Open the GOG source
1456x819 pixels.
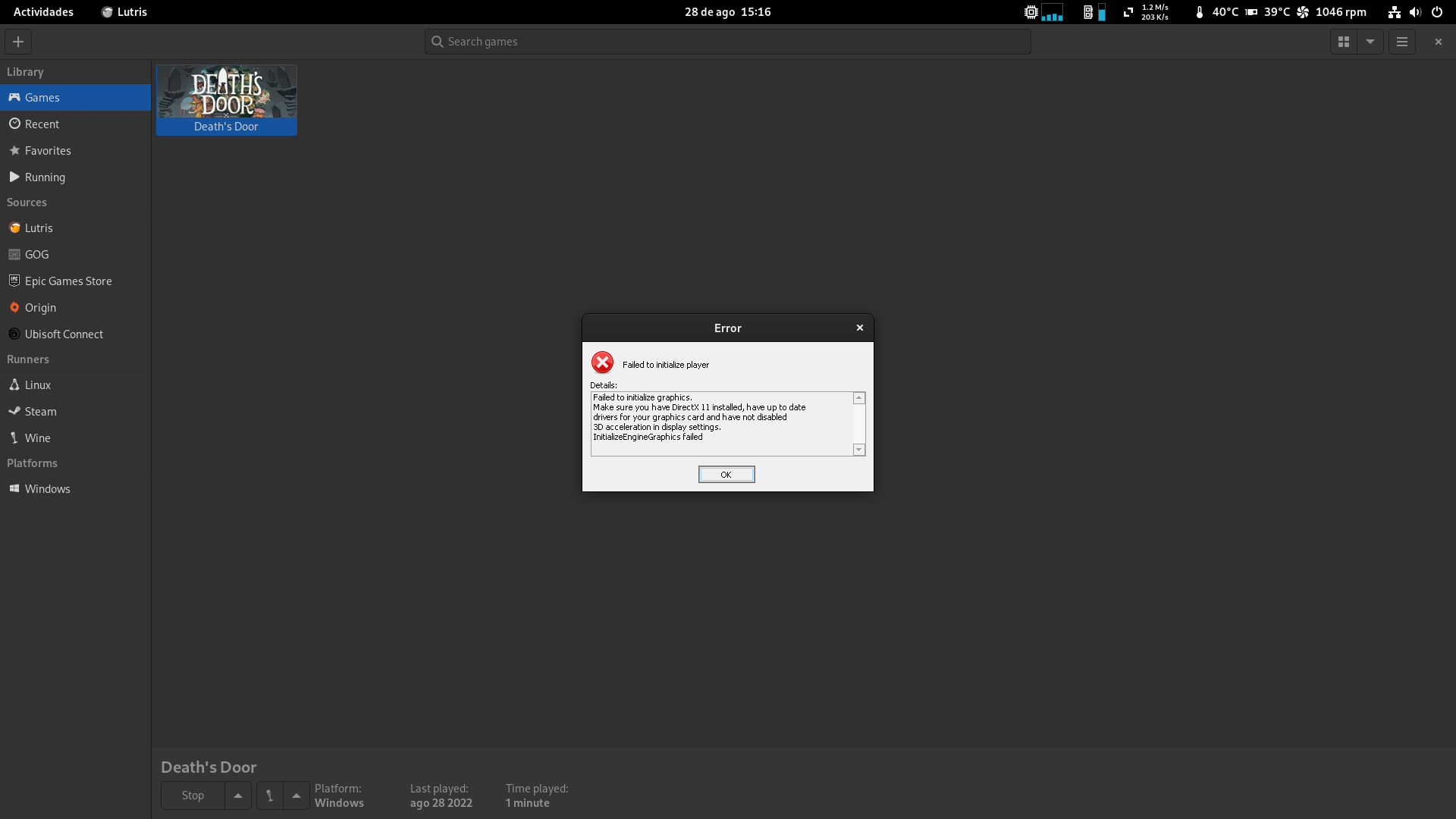[x=36, y=254]
